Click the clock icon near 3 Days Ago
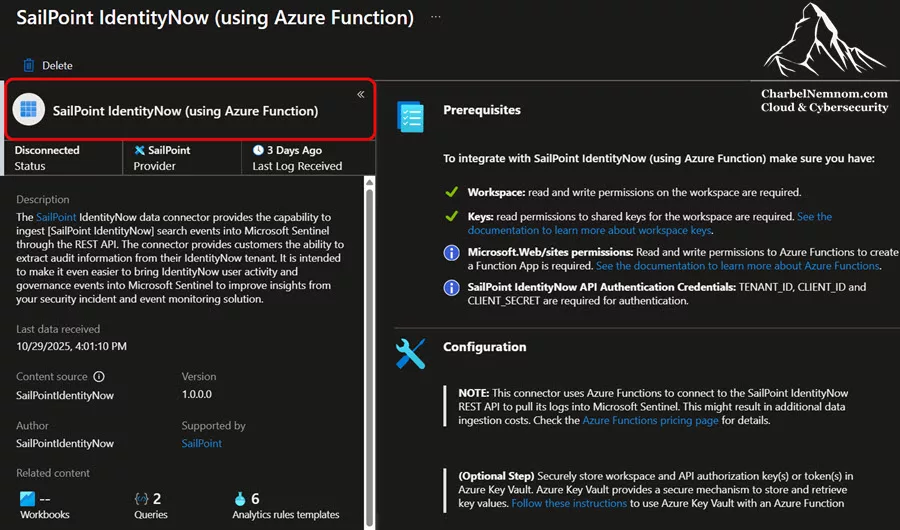900x530 pixels. pos(258,150)
